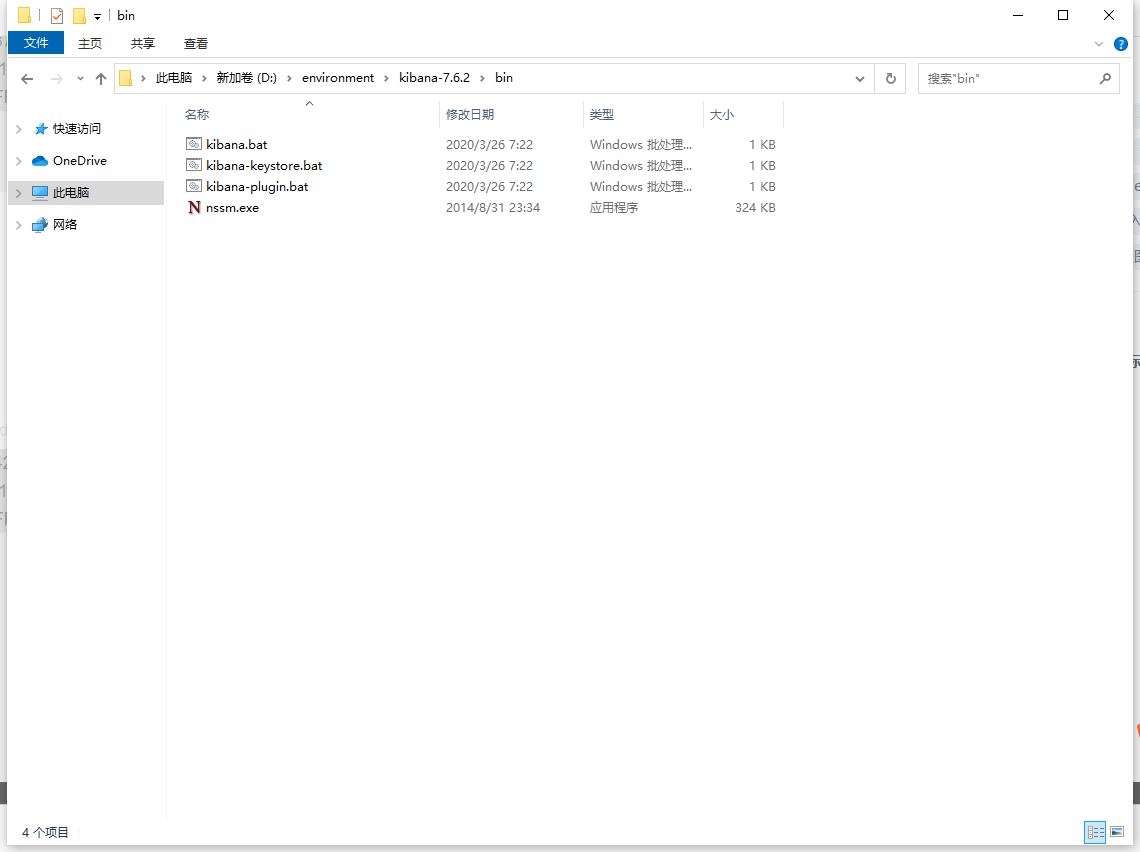Expand the chevron after environment in breadcrumb

[x=386, y=78]
